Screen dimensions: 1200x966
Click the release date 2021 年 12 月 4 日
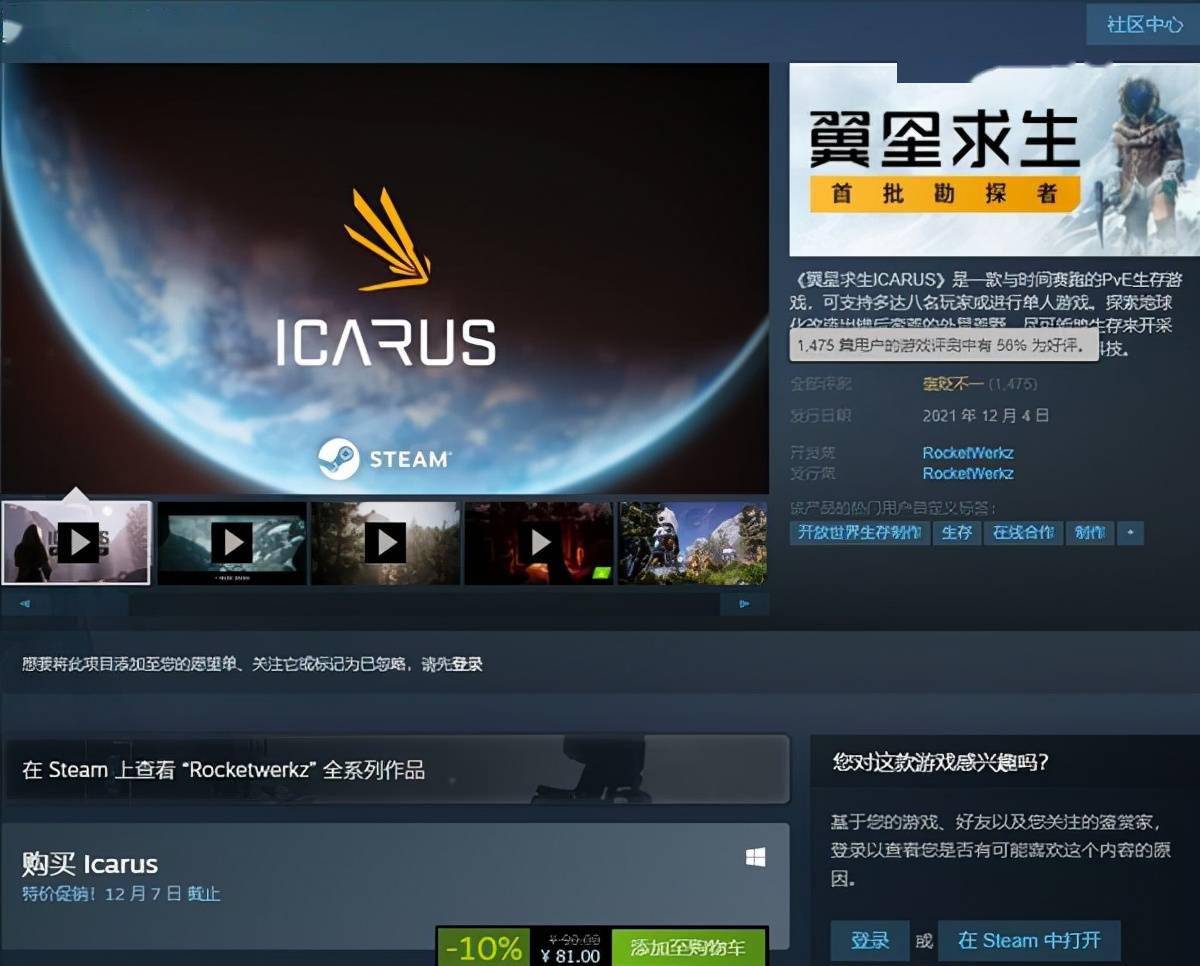coord(985,415)
